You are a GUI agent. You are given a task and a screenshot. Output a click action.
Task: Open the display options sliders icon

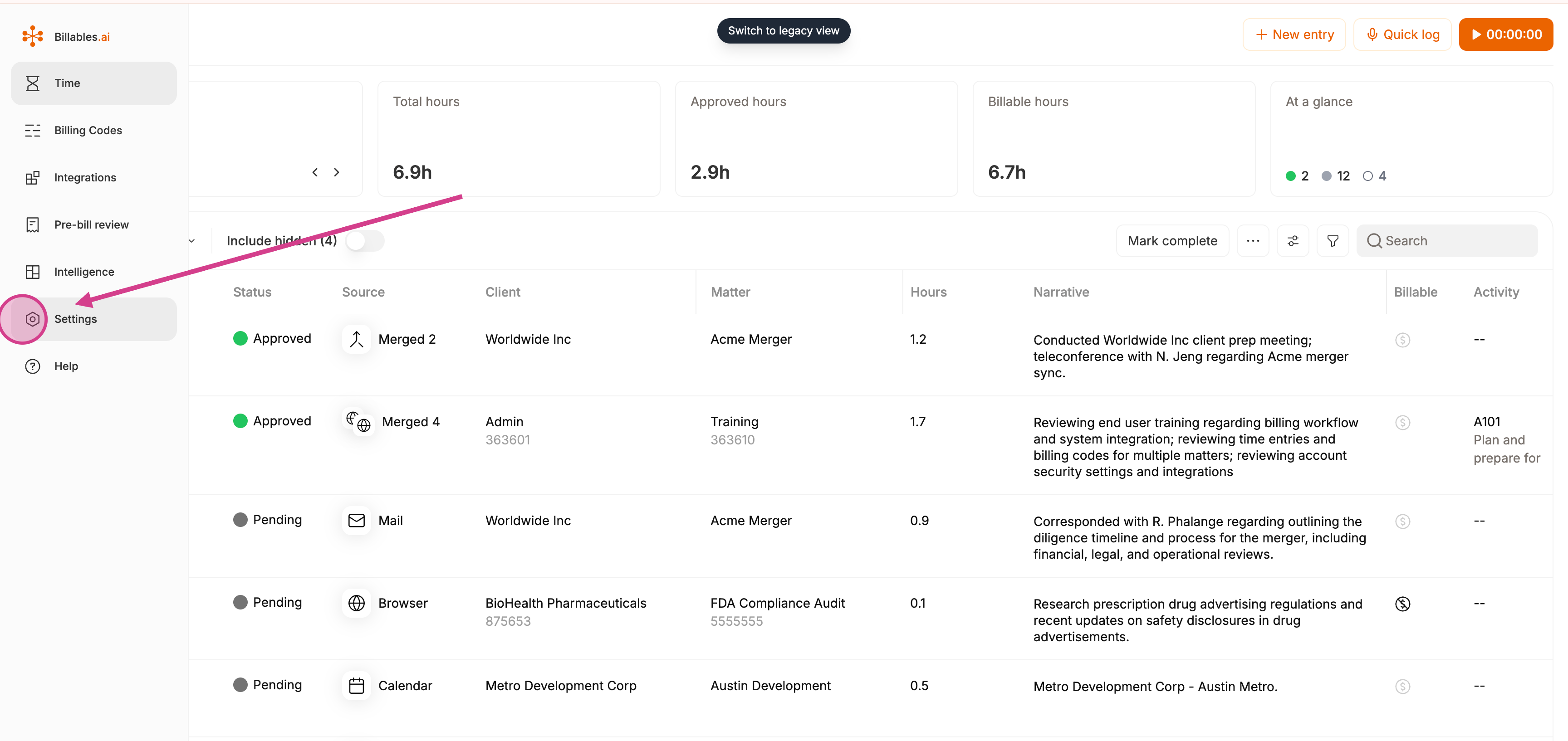click(1293, 241)
